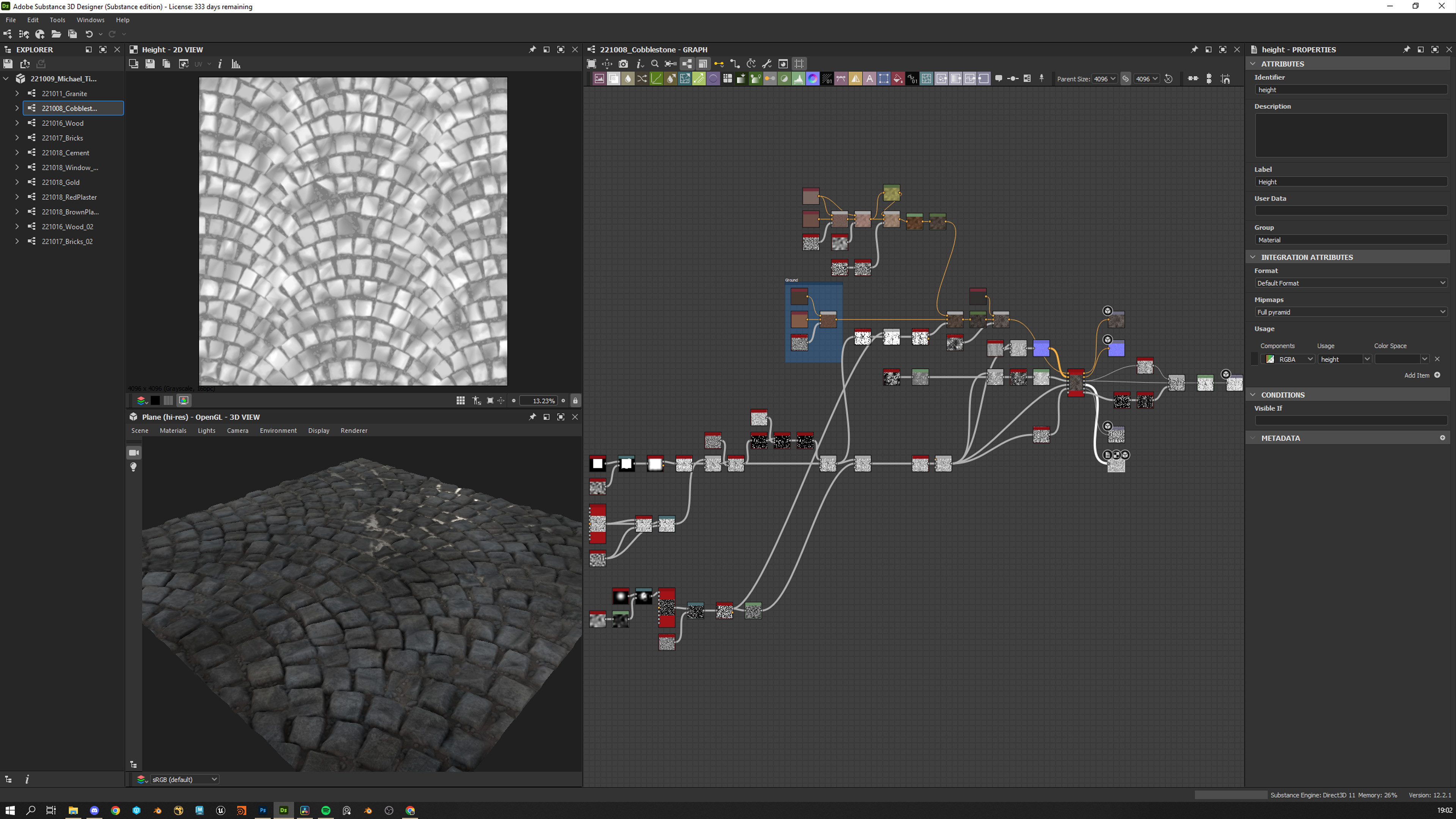Add a Blend node from the graph toolbar

[613, 79]
